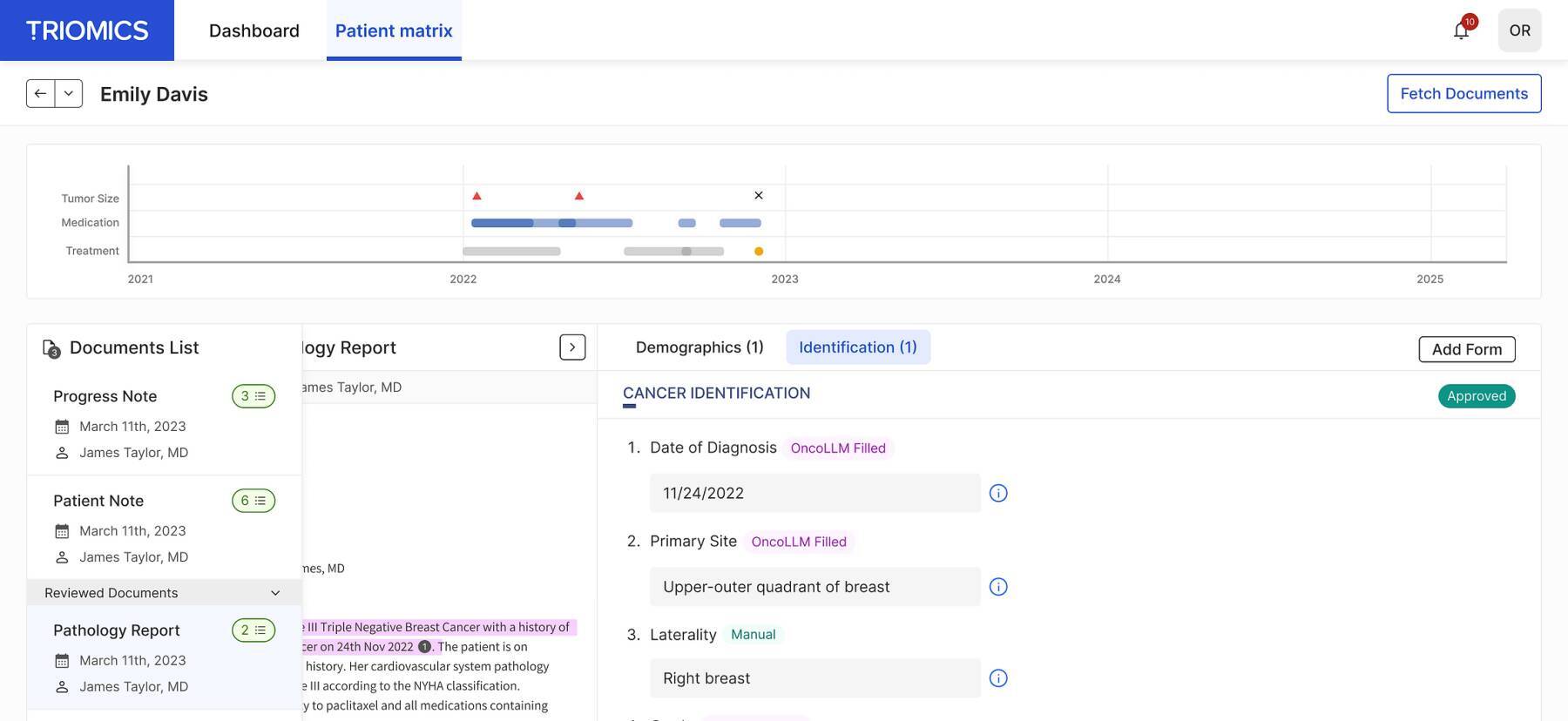Click info icon for Laterality field
Screen dimensions: 1568x721
998,678
